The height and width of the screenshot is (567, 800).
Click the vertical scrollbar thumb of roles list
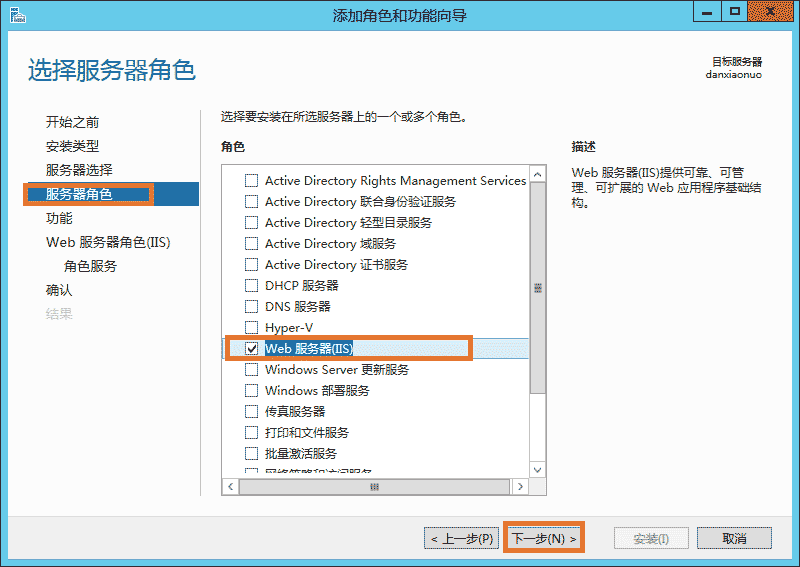(538, 288)
